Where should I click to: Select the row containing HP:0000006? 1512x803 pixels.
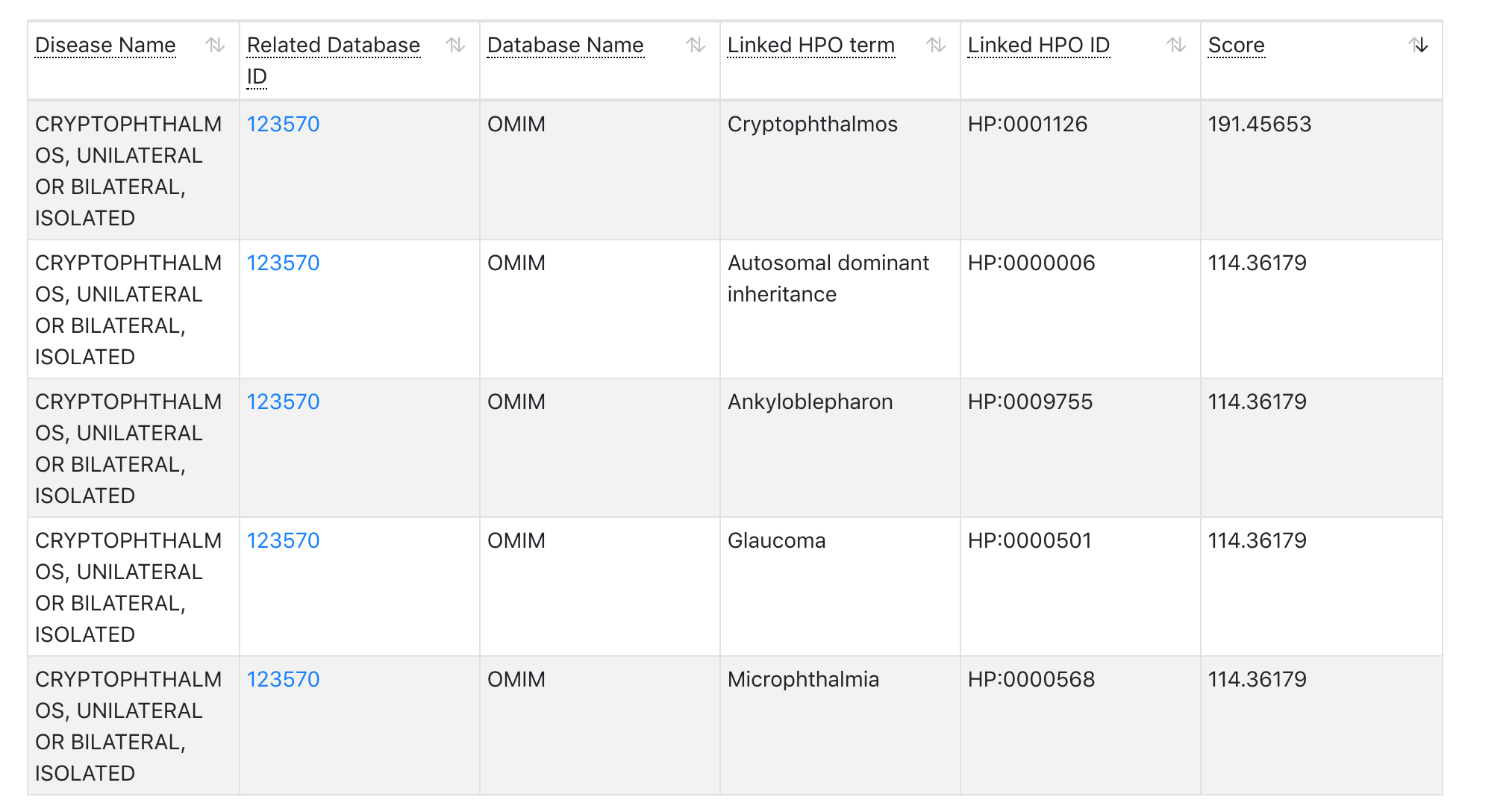(x=746, y=309)
